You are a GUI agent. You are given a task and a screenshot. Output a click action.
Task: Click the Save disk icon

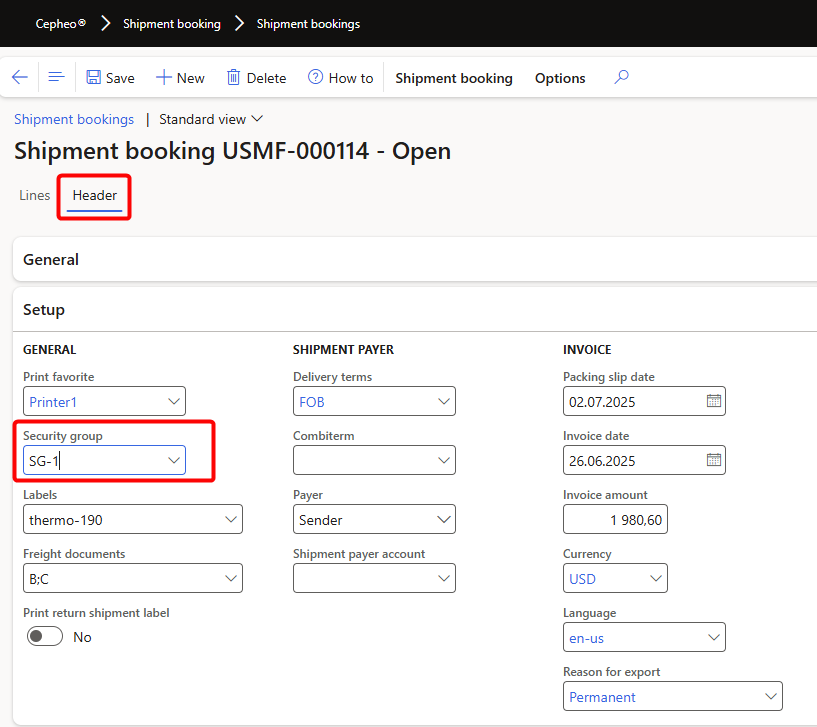pyautogui.click(x=94, y=78)
